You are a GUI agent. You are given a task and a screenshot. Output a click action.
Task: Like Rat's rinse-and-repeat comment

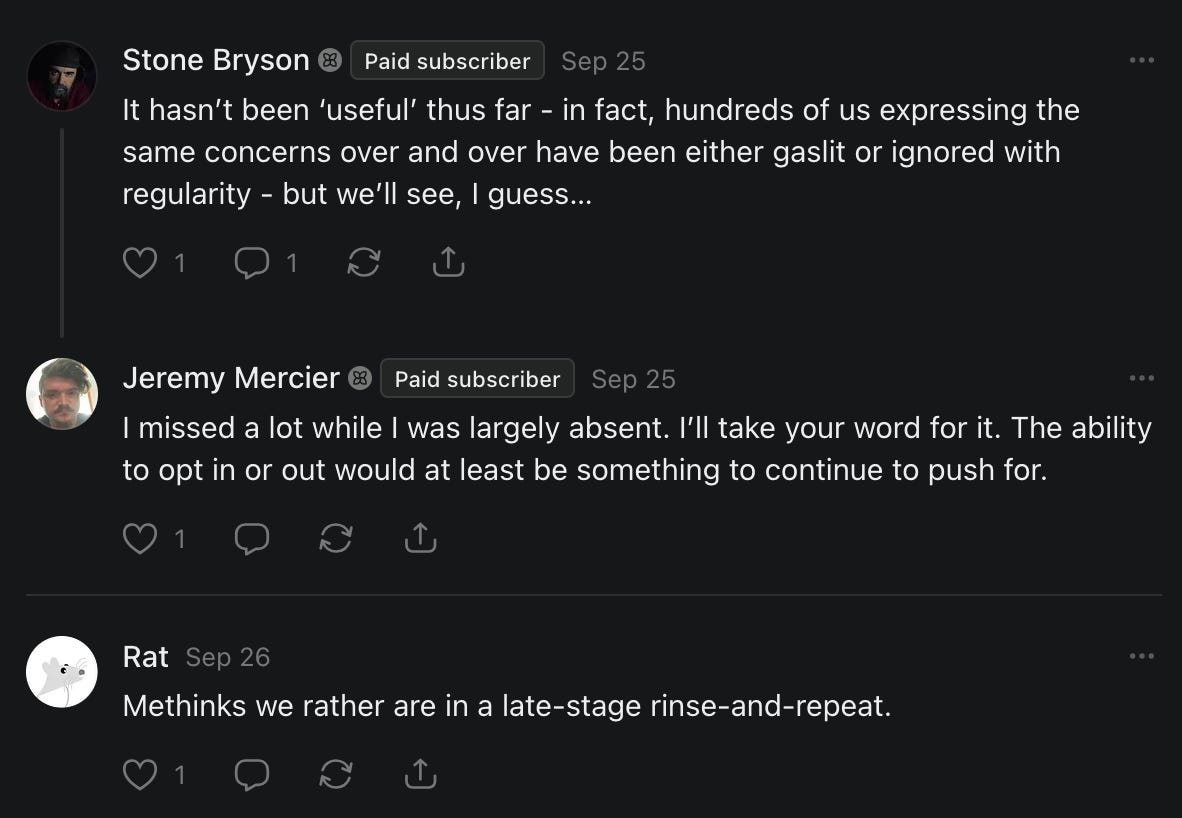(x=140, y=774)
